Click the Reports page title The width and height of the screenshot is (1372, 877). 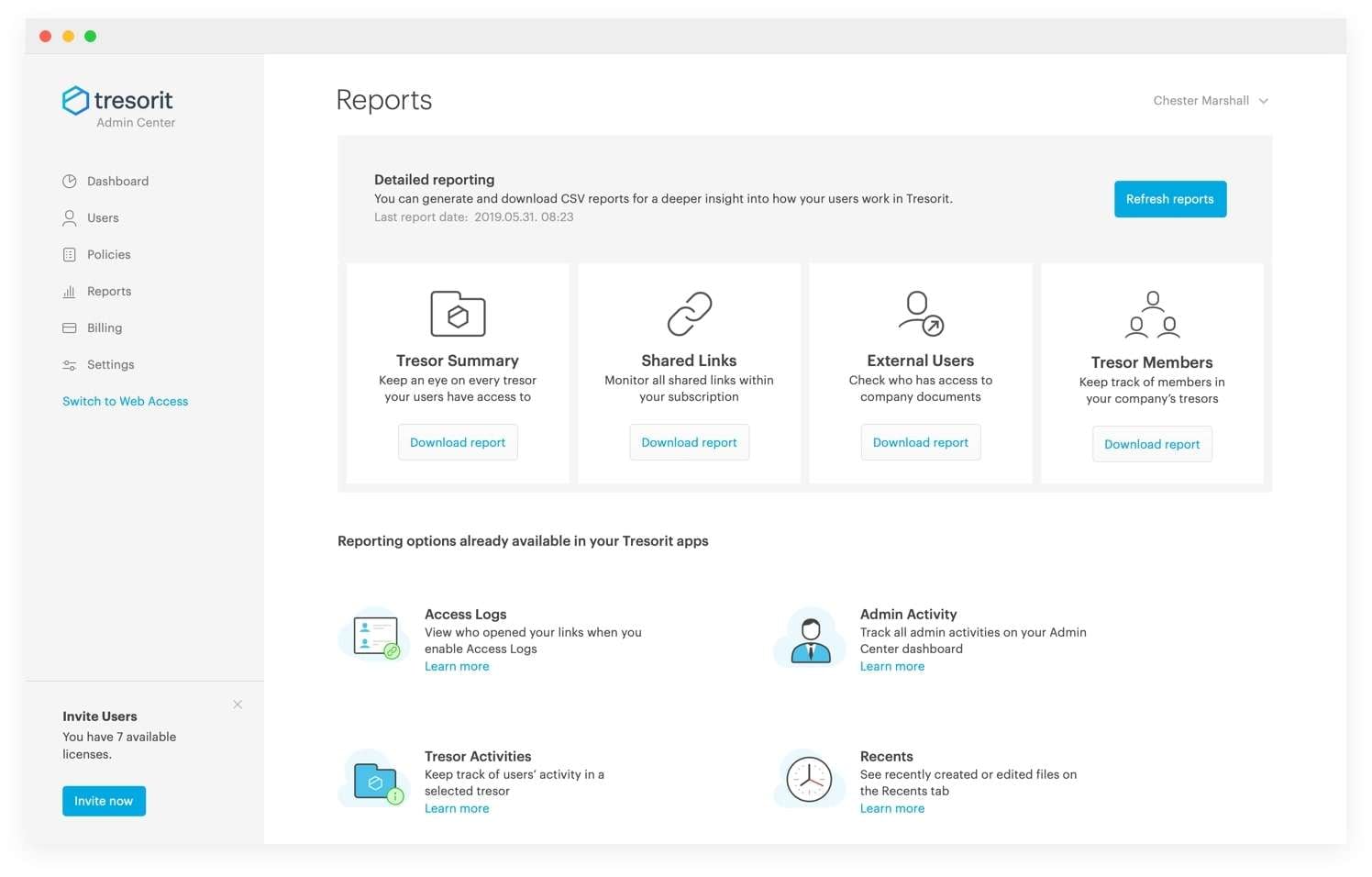click(384, 100)
